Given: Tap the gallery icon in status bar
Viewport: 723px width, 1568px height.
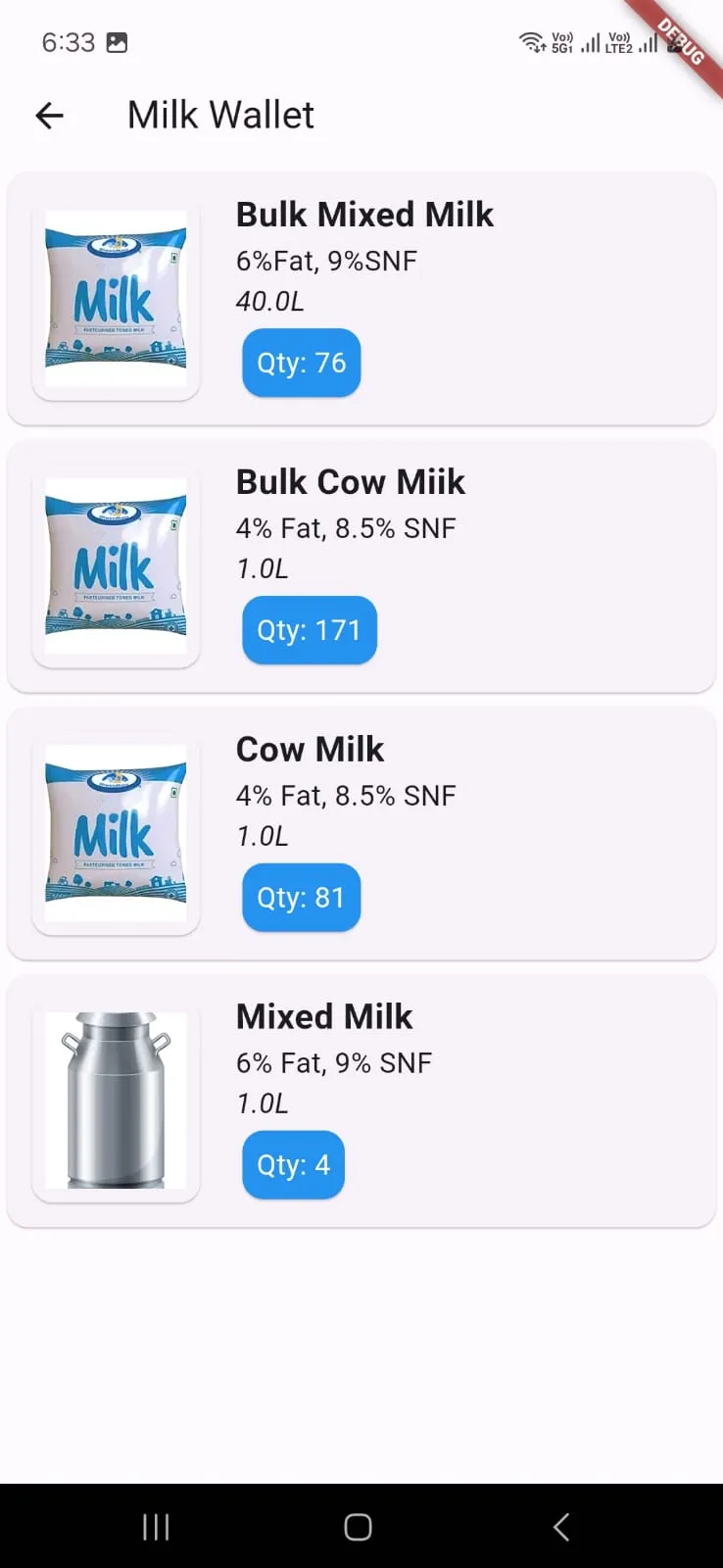Looking at the screenshot, I should point(117,42).
